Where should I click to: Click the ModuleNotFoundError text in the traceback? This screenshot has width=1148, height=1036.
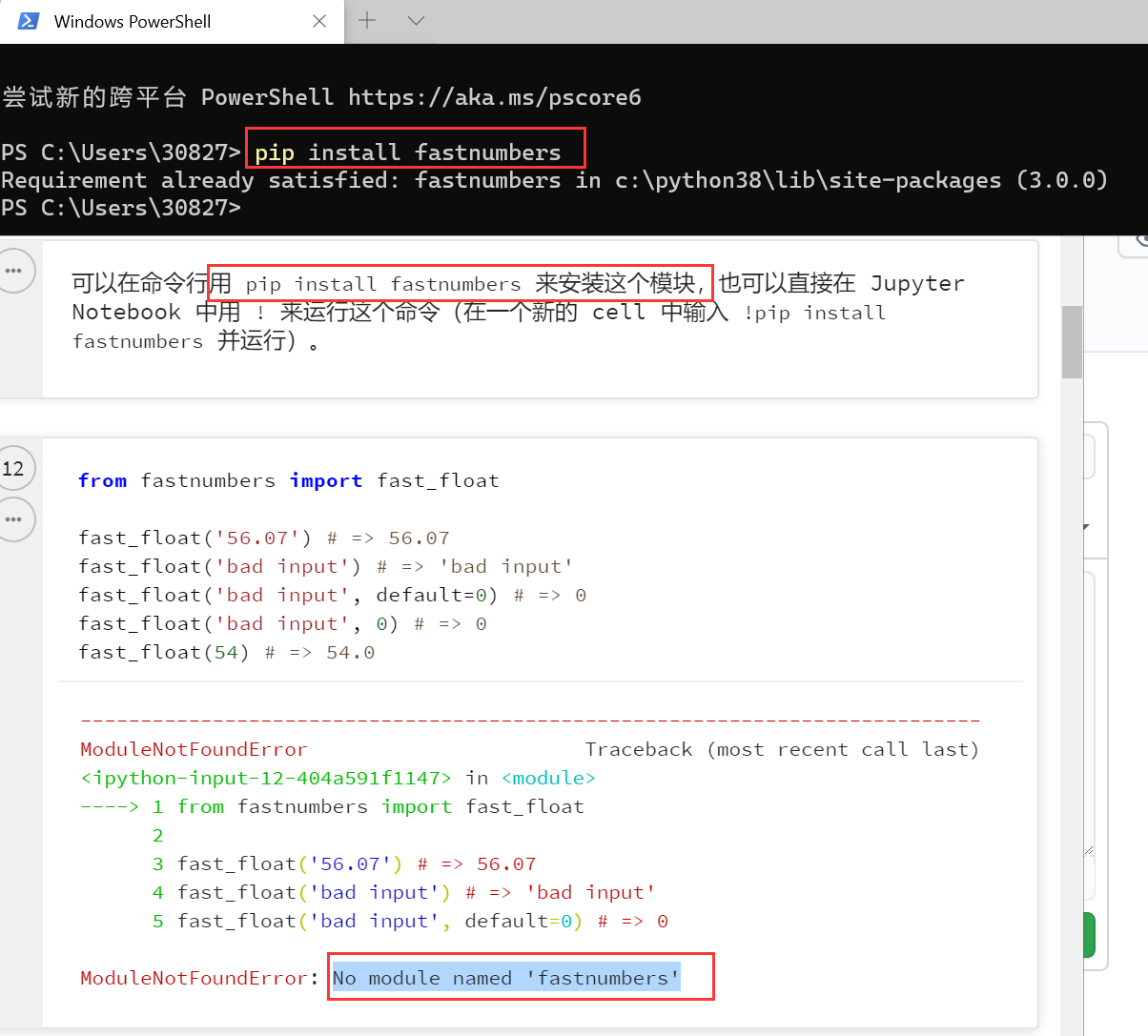194,749
